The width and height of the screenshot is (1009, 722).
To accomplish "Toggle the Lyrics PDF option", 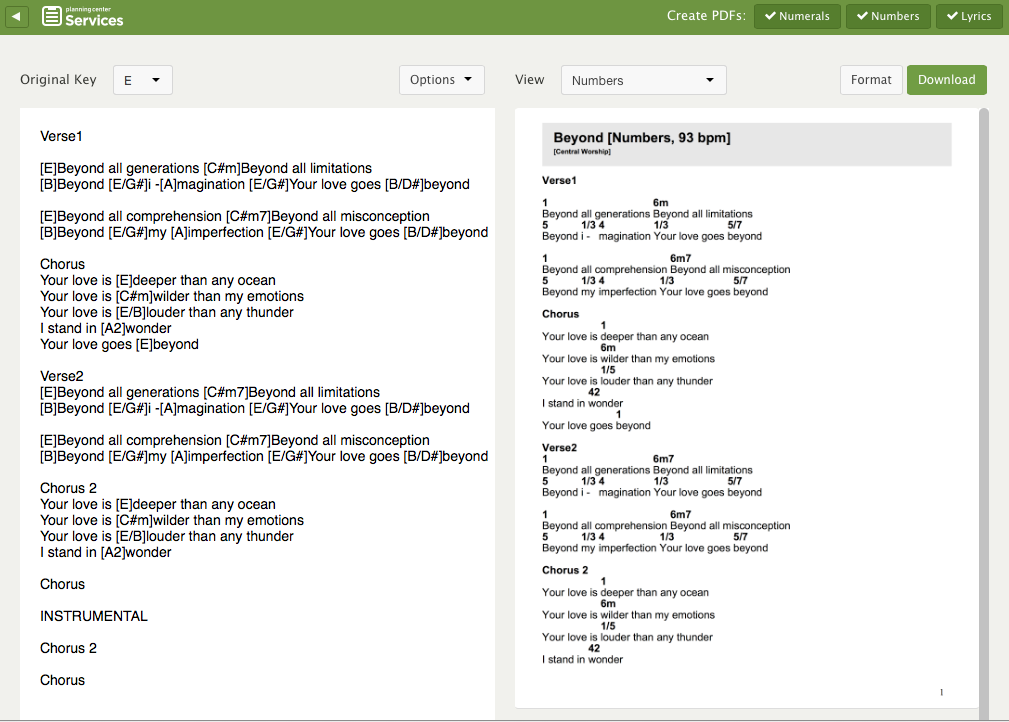I will pyautogui.click(x=969, y=16).
